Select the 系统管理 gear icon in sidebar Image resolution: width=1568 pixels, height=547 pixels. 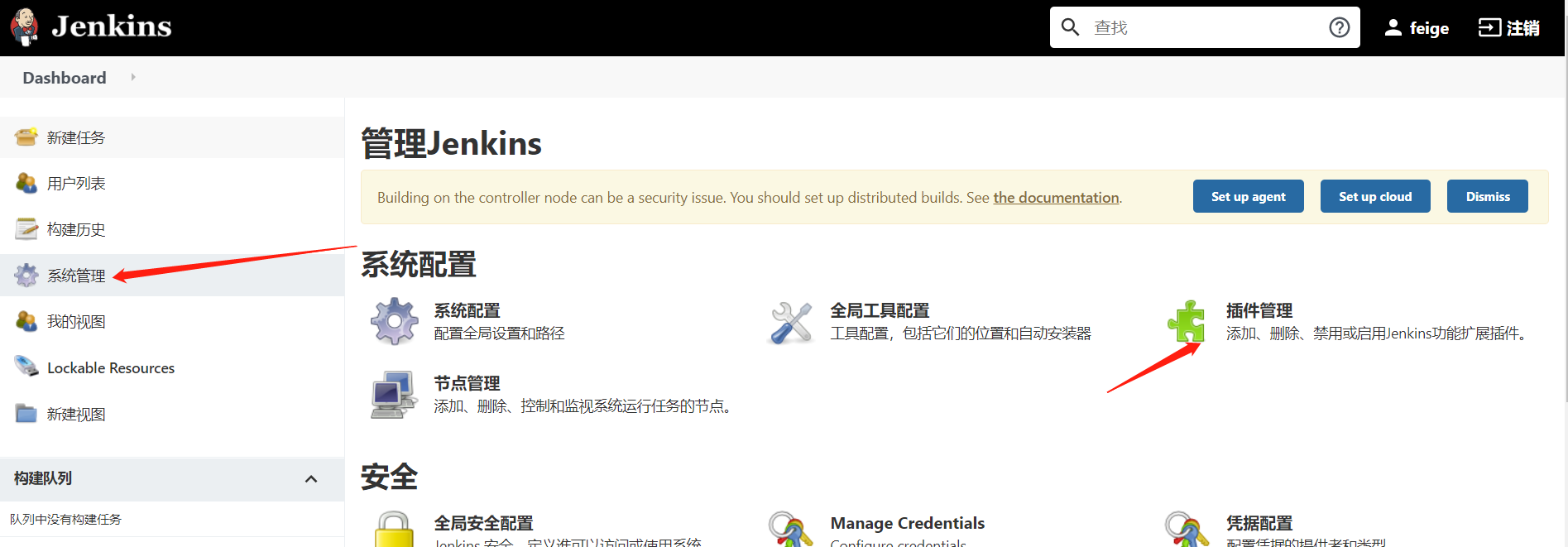(26, 276)
